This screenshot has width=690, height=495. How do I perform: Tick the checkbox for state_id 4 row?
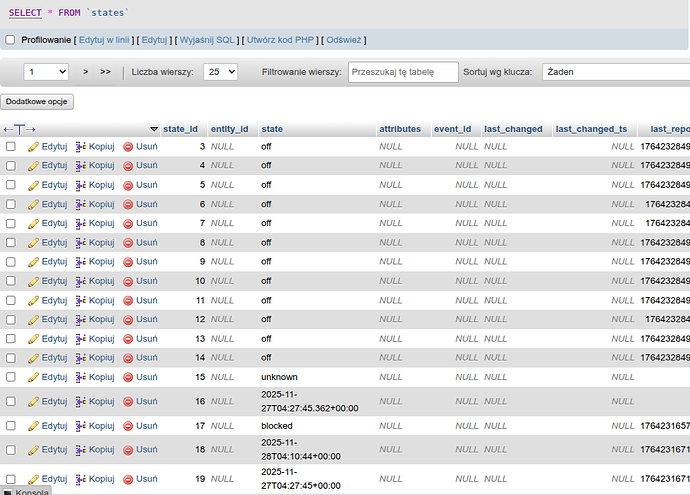click(x=11, y=166)
